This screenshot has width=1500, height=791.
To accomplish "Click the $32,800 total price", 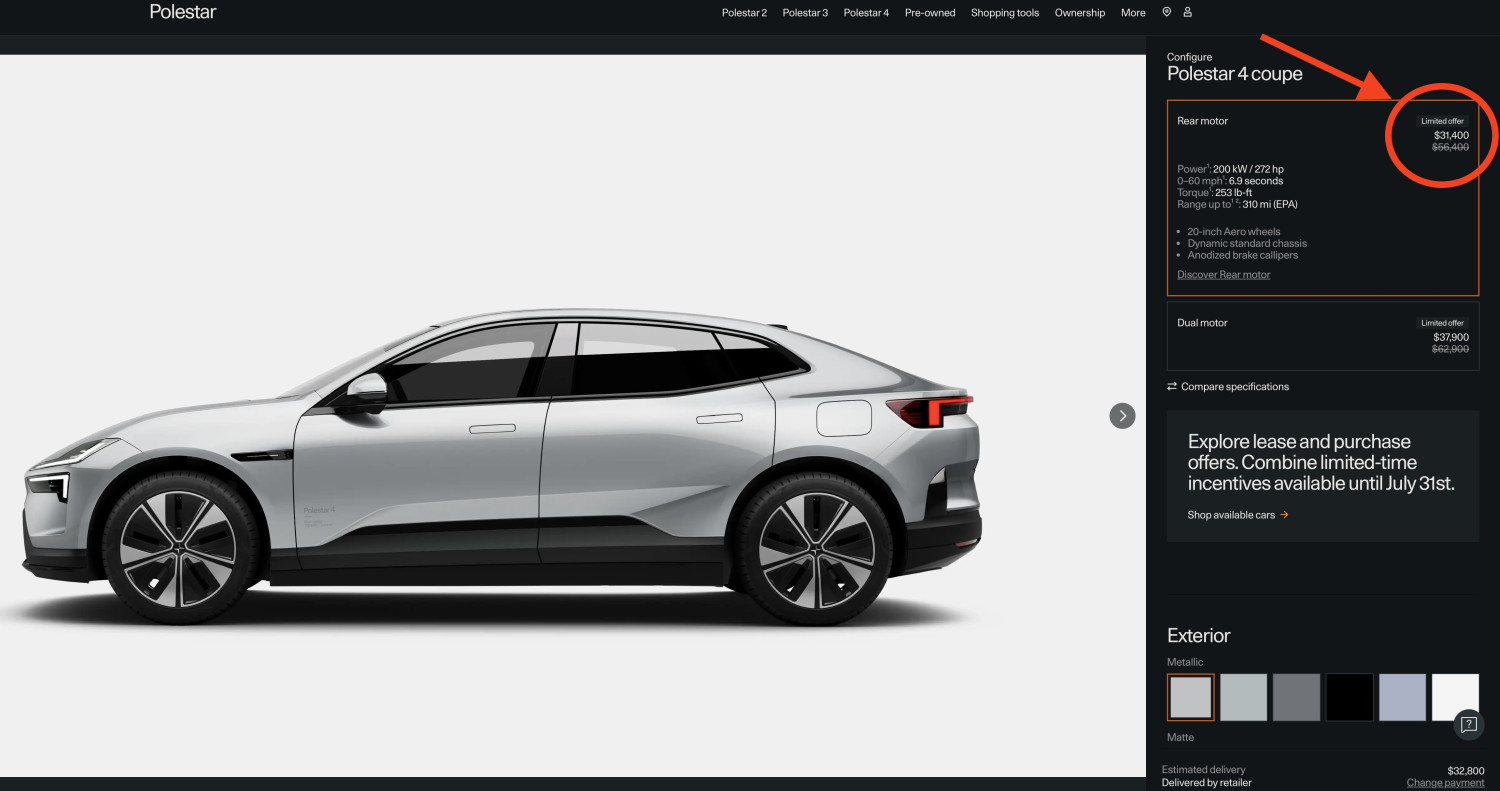I will pos(1466,771).
